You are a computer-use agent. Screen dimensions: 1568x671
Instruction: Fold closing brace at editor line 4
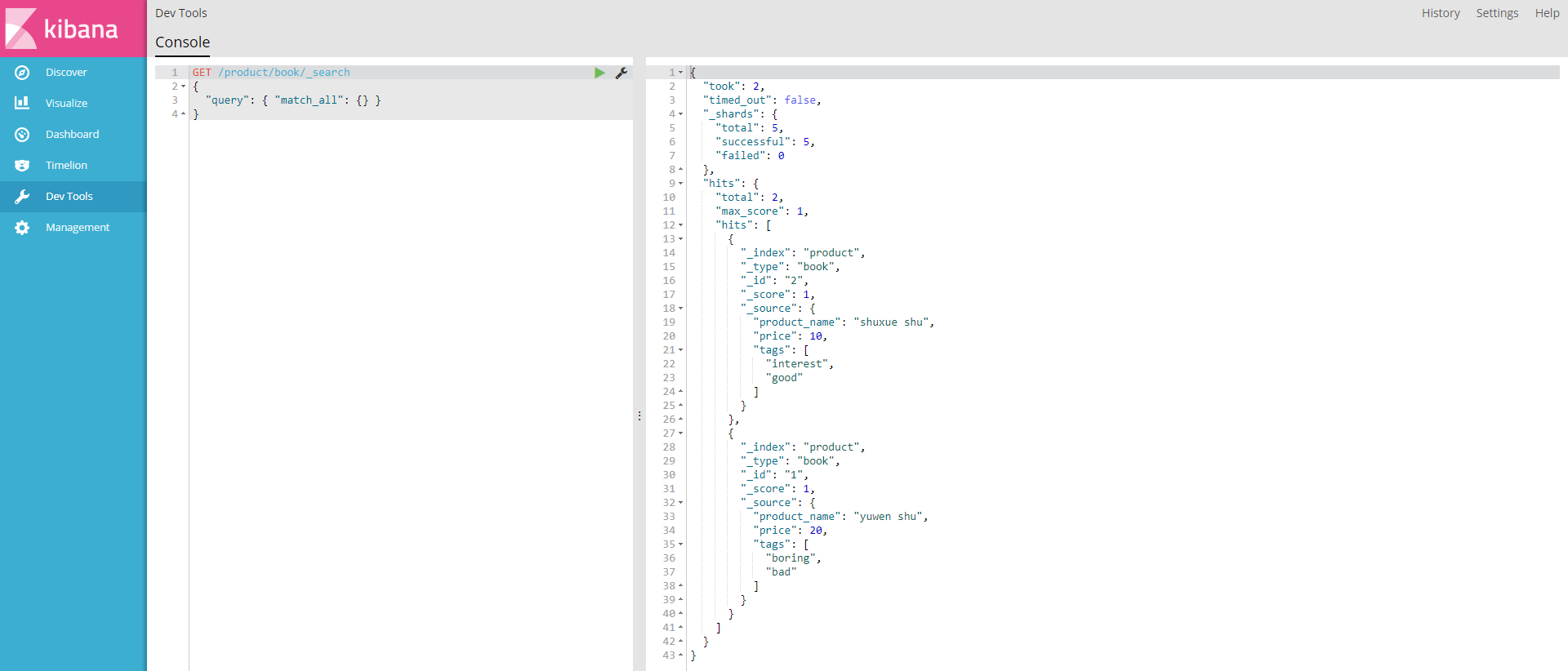click(184, 114)
